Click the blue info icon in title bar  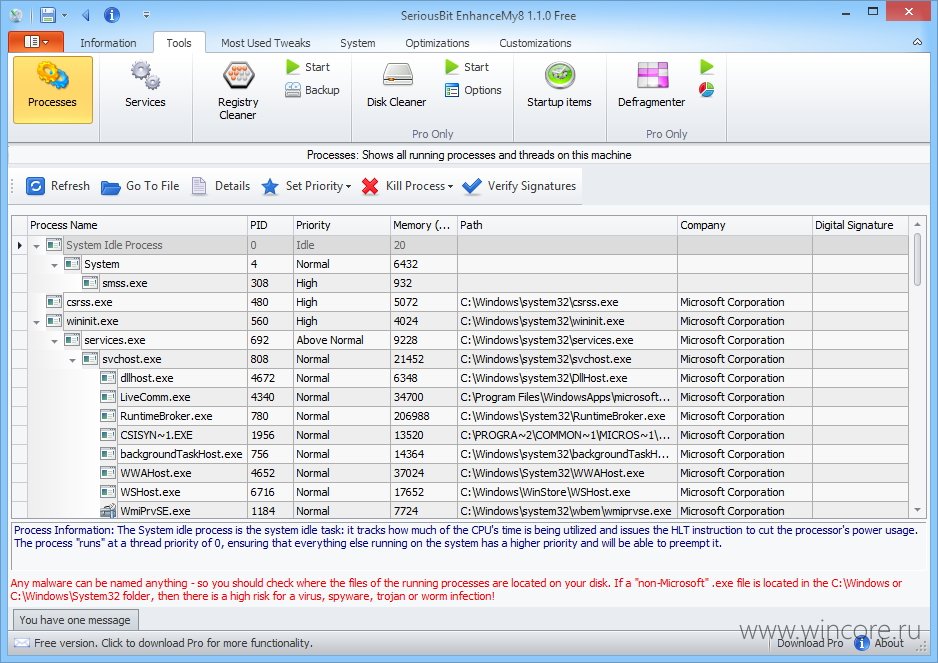[112, 15]
